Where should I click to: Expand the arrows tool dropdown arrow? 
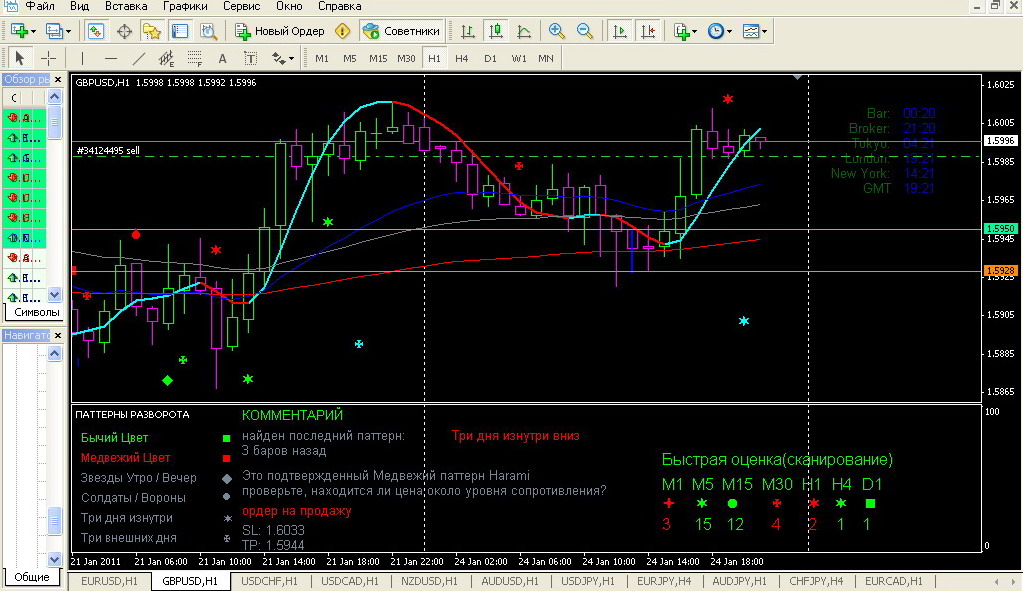coord(291,59)
